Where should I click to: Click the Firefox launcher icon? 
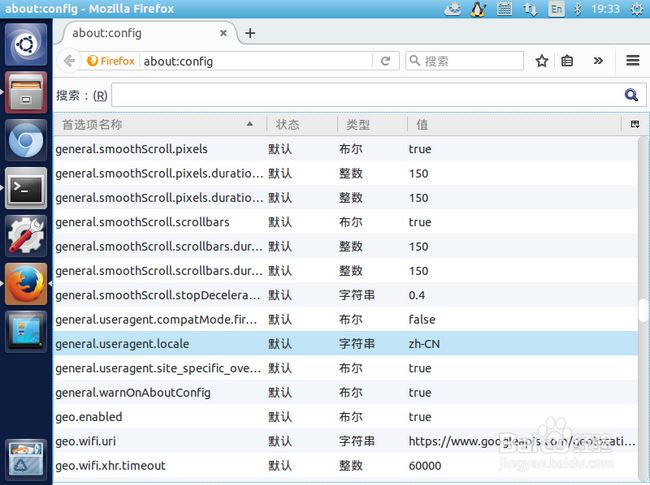coord(26,284)
